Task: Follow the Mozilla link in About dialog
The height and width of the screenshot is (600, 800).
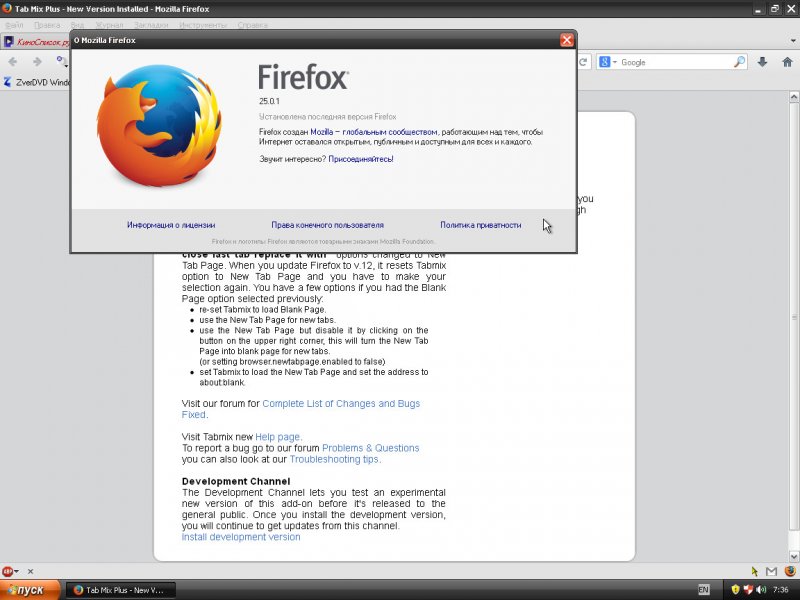Action: tap(321, 132)
